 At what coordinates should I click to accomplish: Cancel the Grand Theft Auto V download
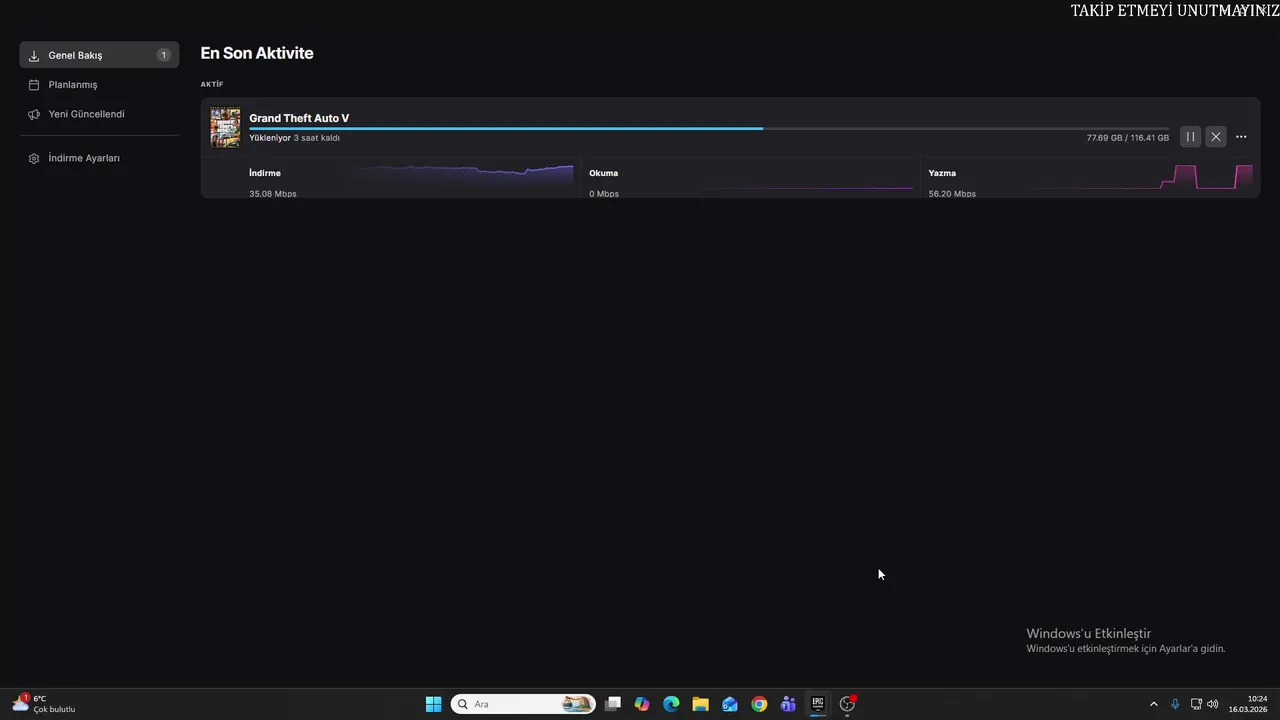[1215, 137]
